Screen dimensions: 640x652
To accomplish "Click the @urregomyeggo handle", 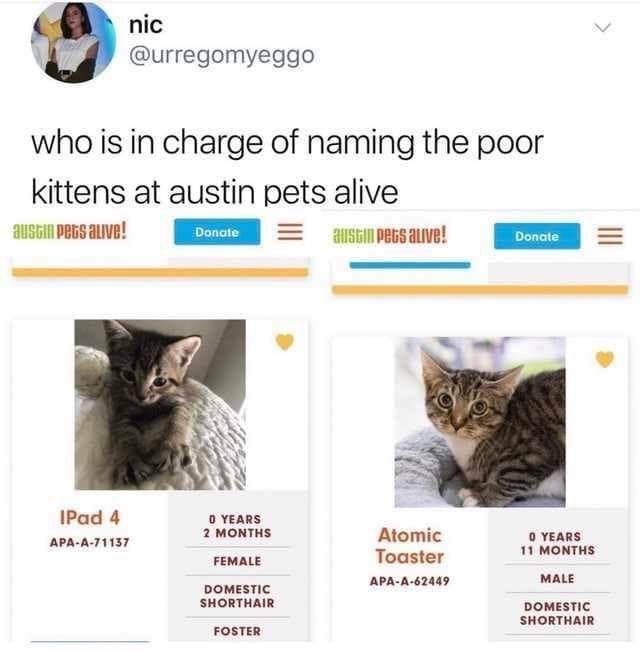I will tap(222, 56).
